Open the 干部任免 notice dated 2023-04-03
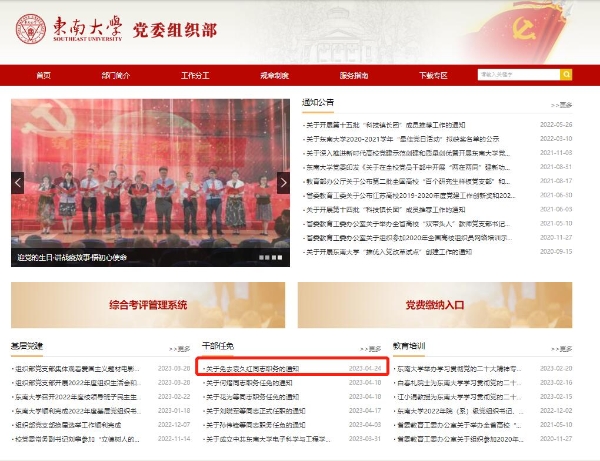The height and width of the screenshot is (461, 600). pos(255,425)
